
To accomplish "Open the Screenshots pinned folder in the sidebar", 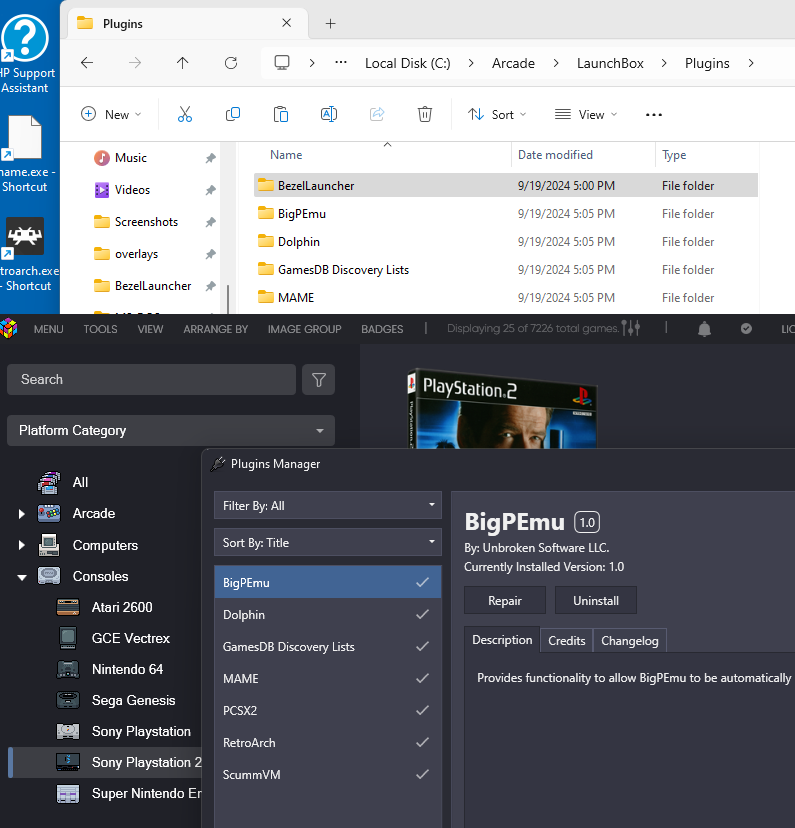I will [146, 222].
